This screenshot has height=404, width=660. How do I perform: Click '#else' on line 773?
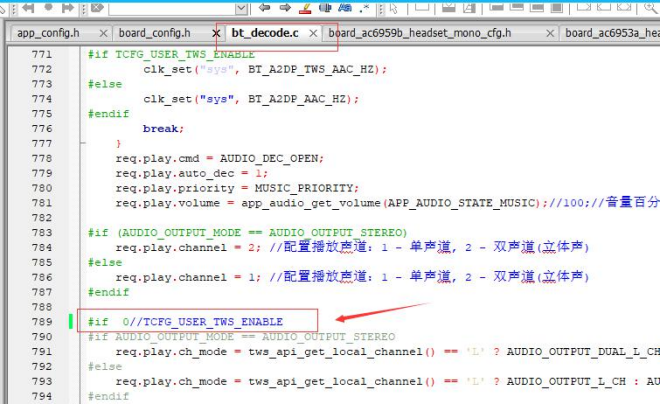105,84
